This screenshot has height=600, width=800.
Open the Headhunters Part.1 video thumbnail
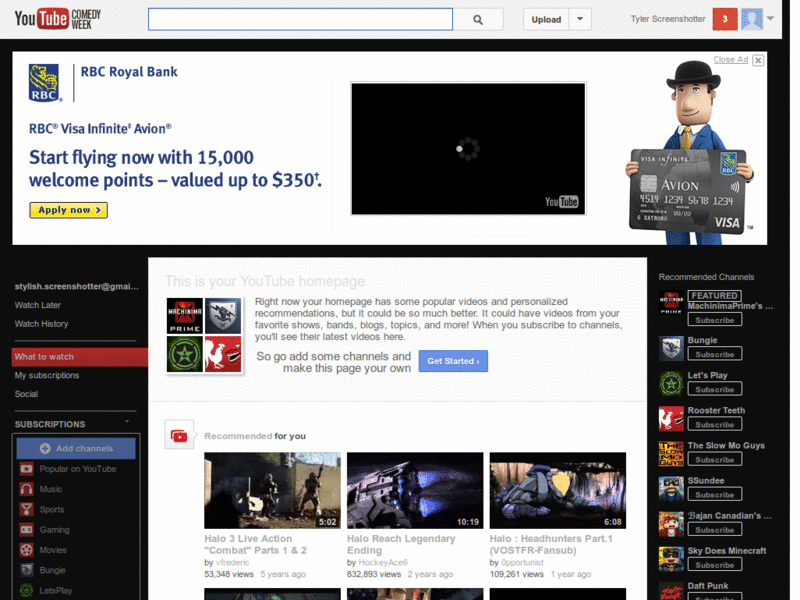pos(558,490)
